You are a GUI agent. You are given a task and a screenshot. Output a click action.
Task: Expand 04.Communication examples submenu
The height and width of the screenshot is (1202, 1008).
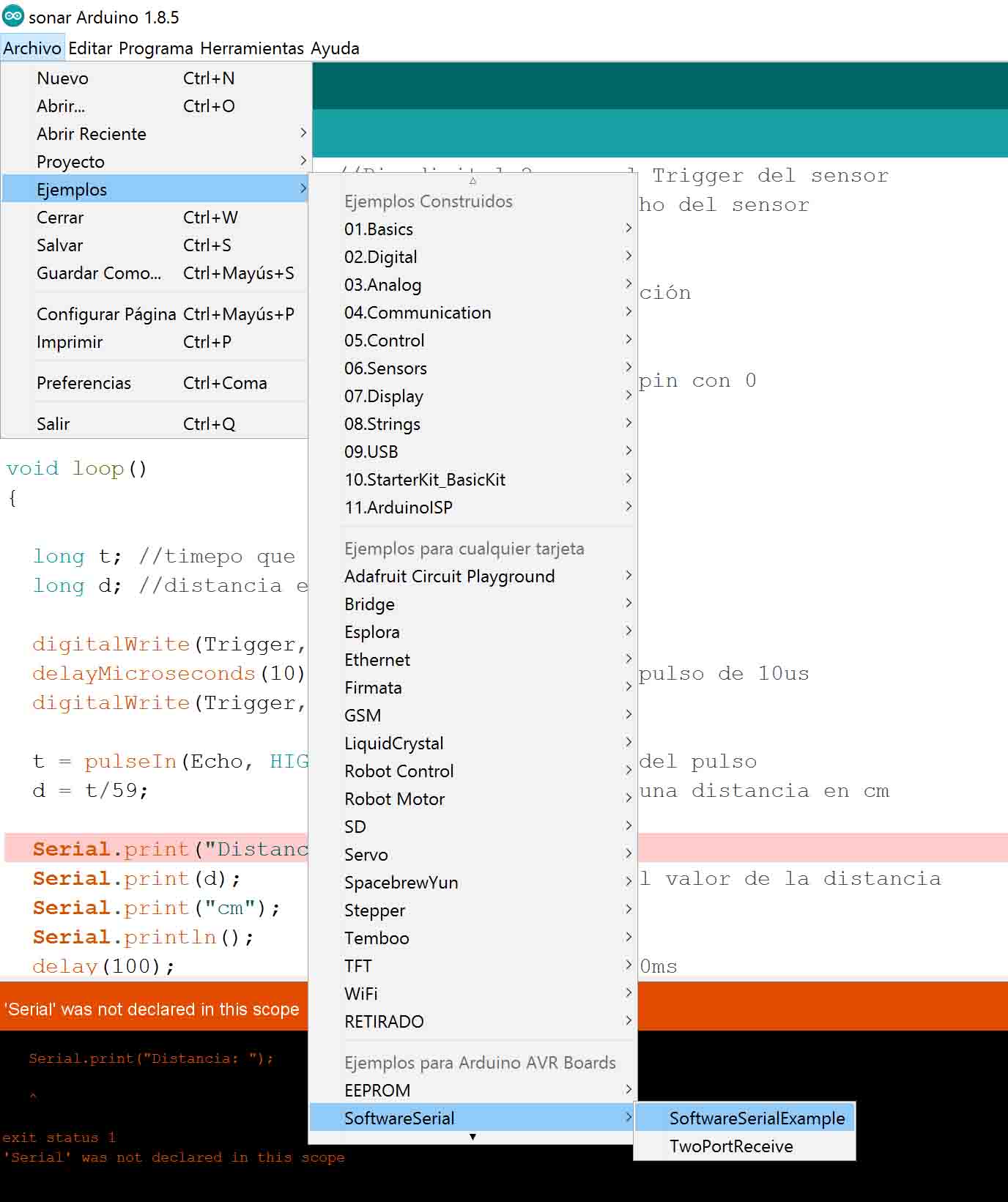click(x=472, y=313)
